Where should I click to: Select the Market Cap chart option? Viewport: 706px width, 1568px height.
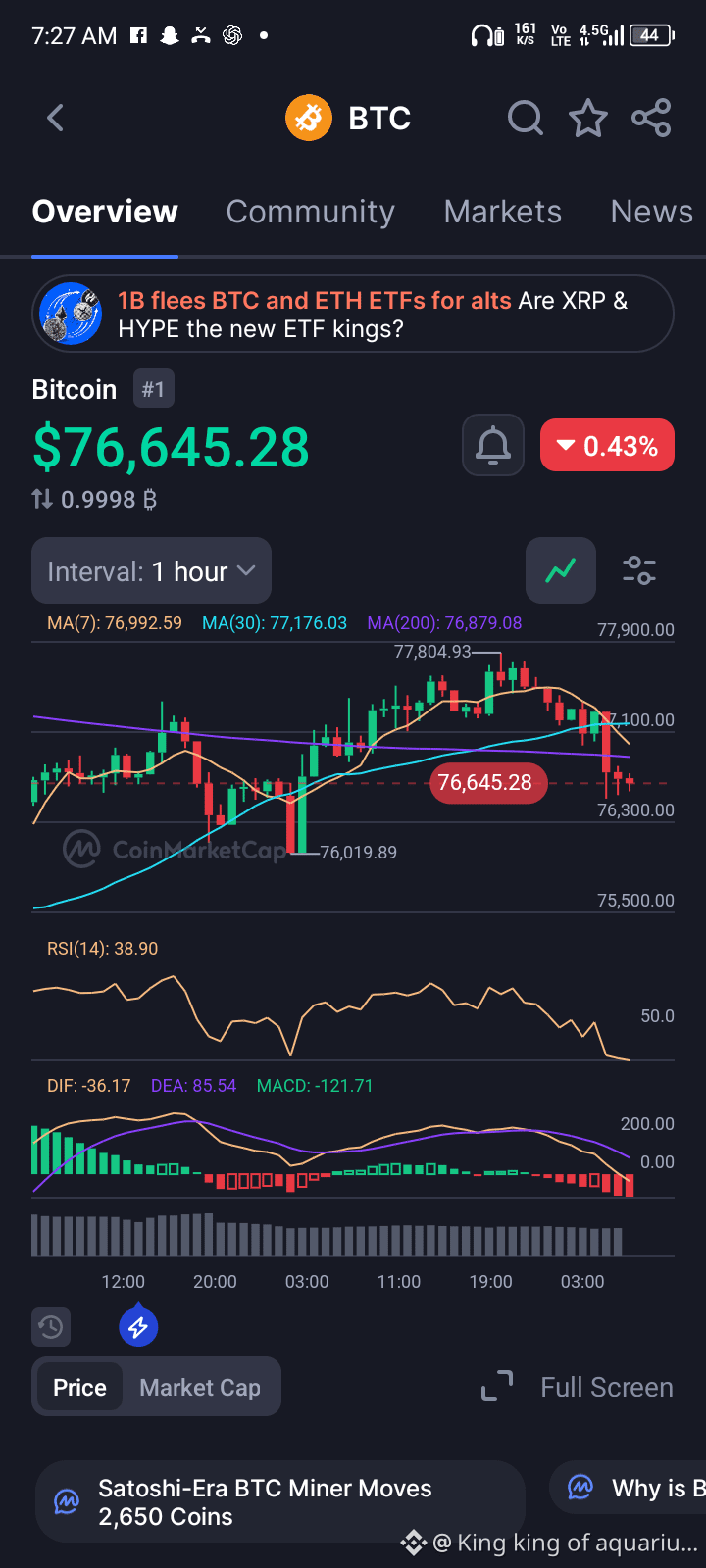click(x=200, y=1387)
